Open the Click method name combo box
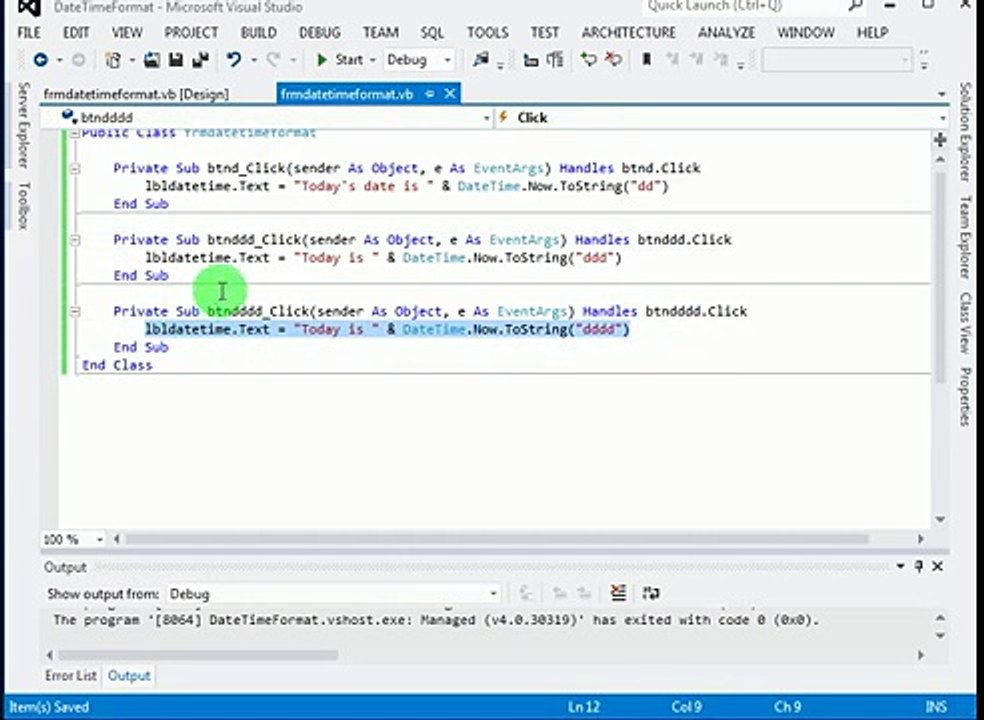The image size is (984, 720). (x=722, y=117)
